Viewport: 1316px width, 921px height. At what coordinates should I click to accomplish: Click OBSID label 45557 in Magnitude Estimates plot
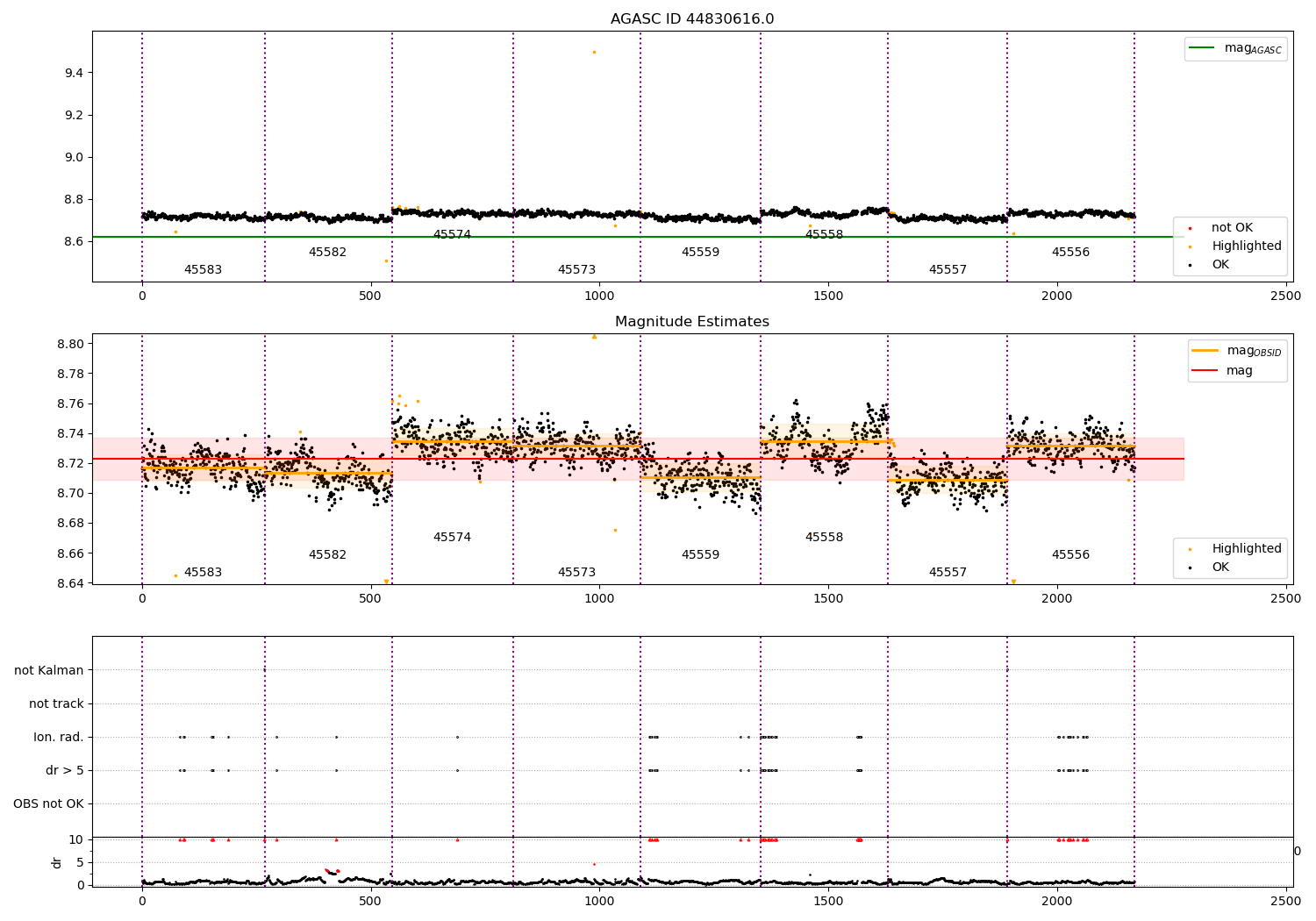click(948, 573)
